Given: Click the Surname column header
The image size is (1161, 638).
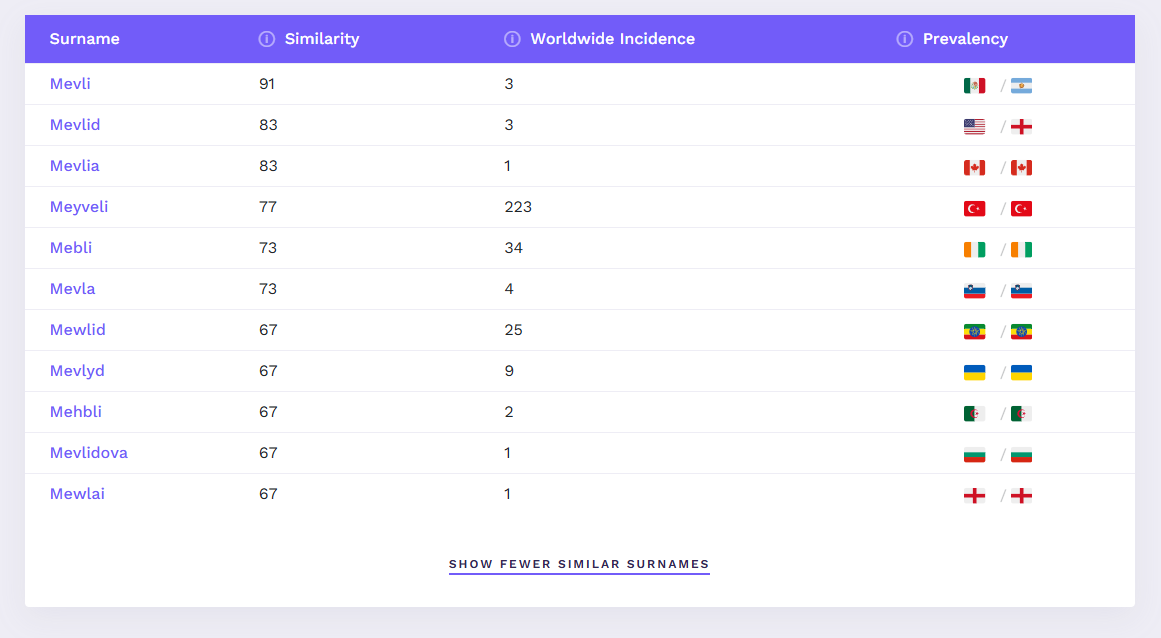Looking at the screenshot, I should tap(84, 39).
